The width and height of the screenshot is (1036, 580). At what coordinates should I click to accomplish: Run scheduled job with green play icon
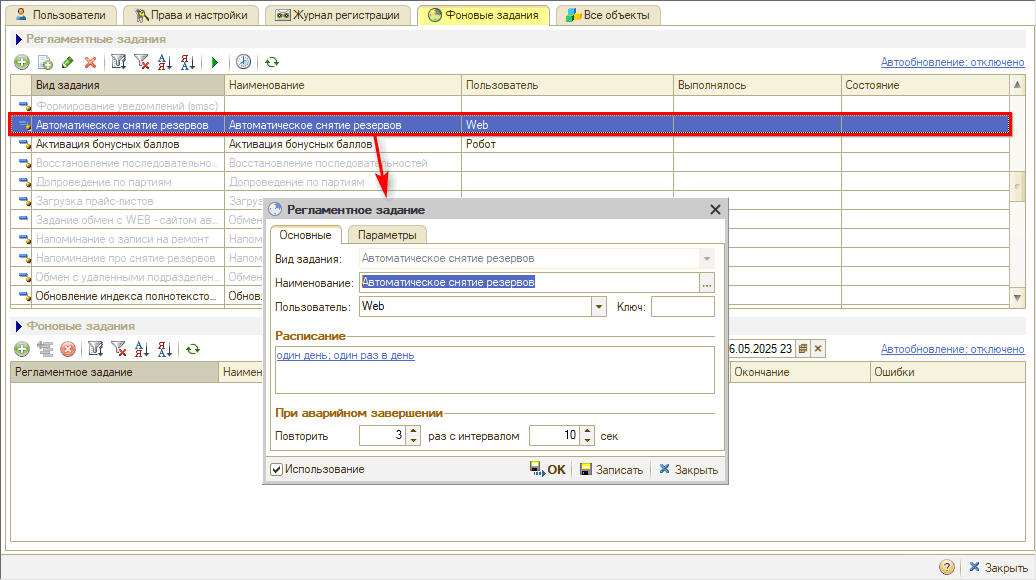pyautogui.click(x=214, y=62)
